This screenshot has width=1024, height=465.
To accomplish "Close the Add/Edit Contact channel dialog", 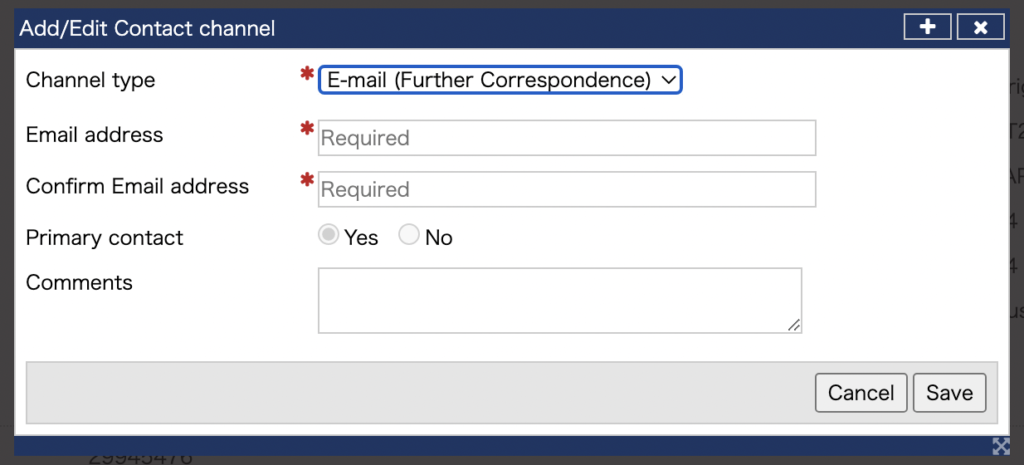I will pyautogui.click(x=980, y=27).
